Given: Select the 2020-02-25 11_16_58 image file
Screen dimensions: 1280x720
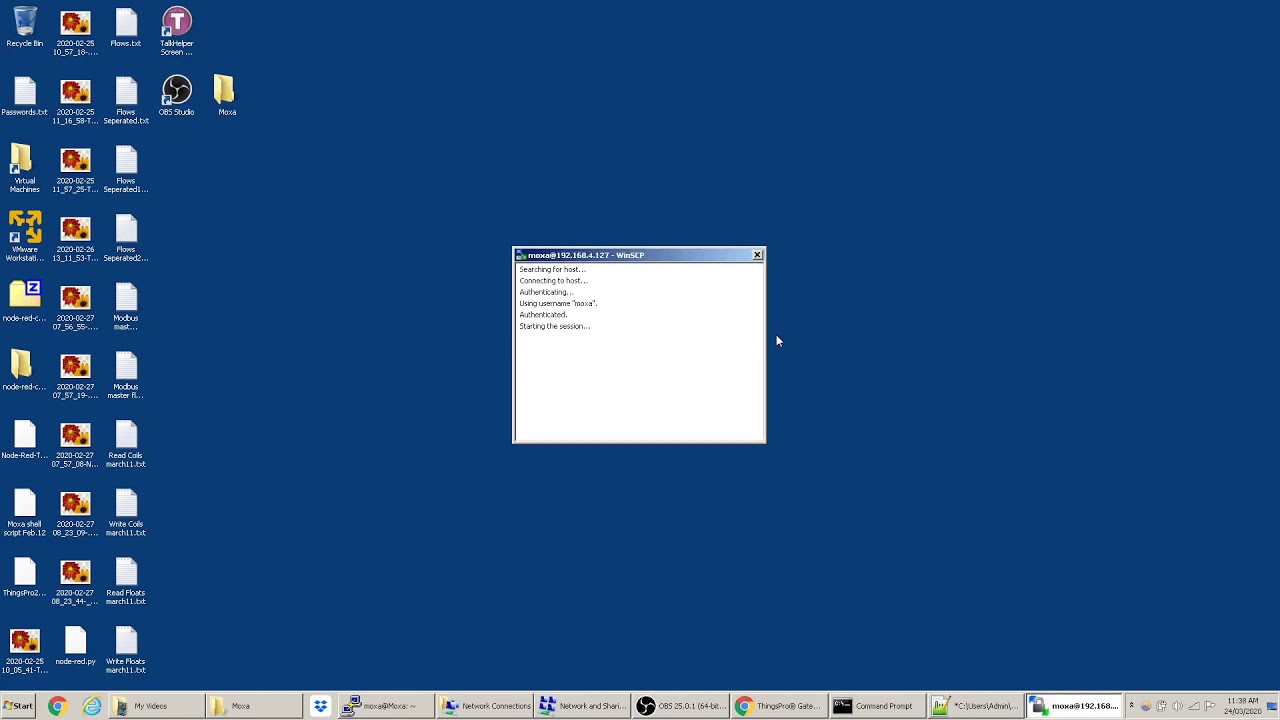Looking at the screenshot, I should pos(75,101).
